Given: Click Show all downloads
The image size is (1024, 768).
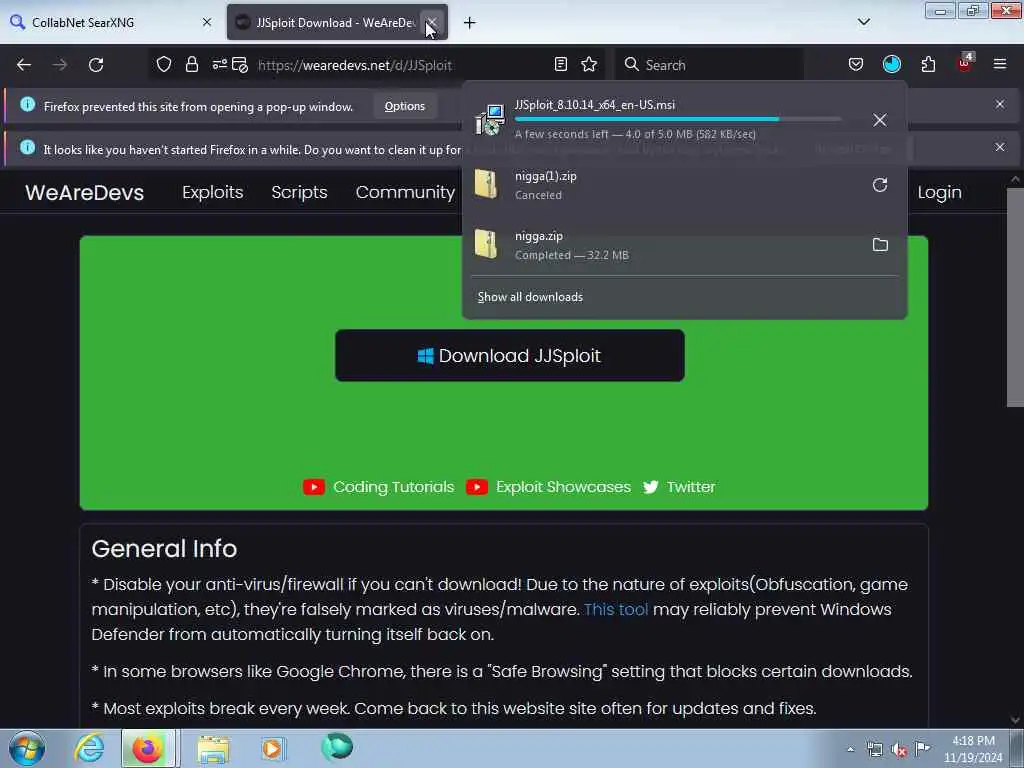Looking at the screenshot, I should [x=530, y=297].
